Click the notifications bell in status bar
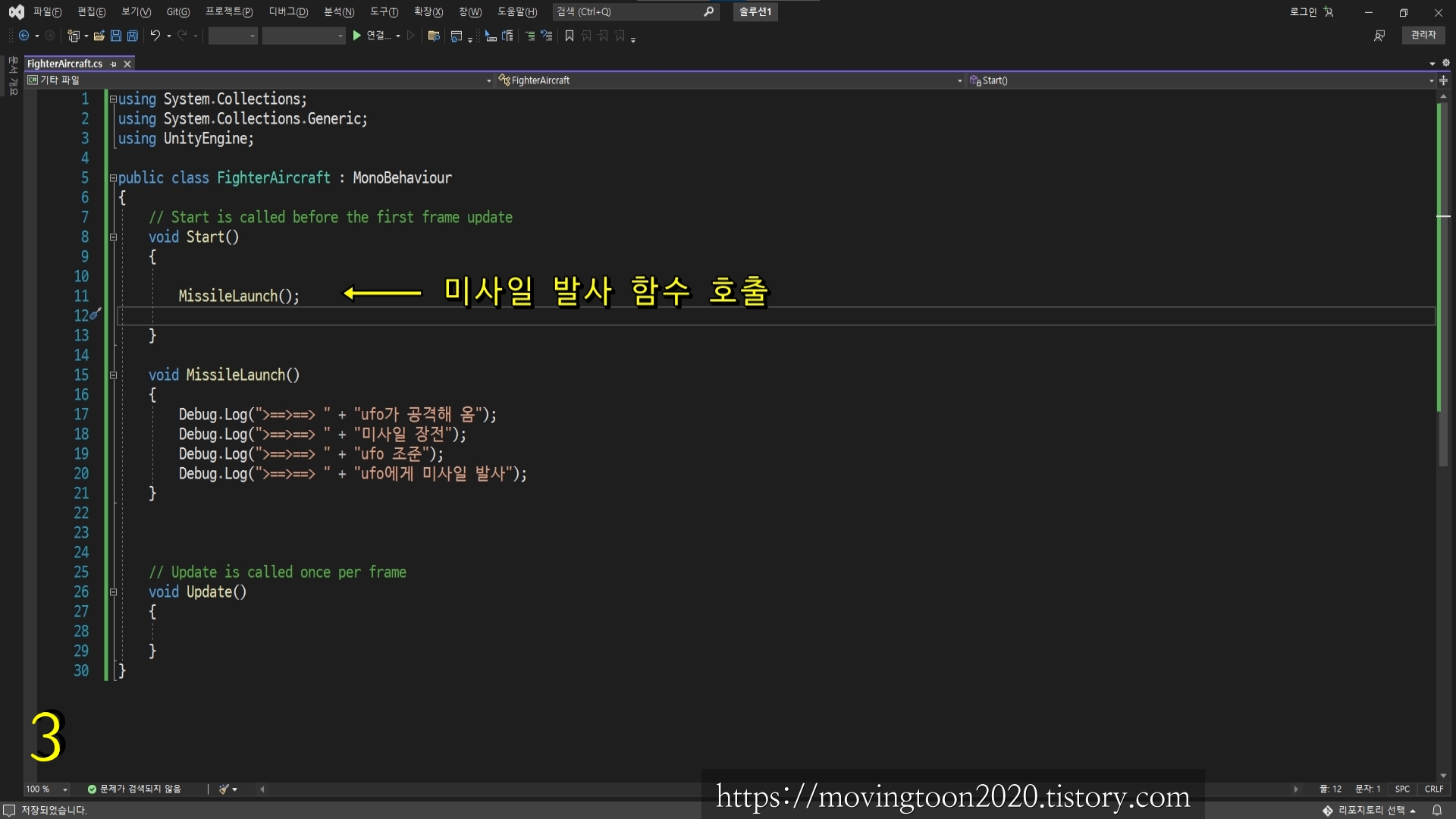The width and height of the screenshot is (1456, 819). tap(1436, 810)
